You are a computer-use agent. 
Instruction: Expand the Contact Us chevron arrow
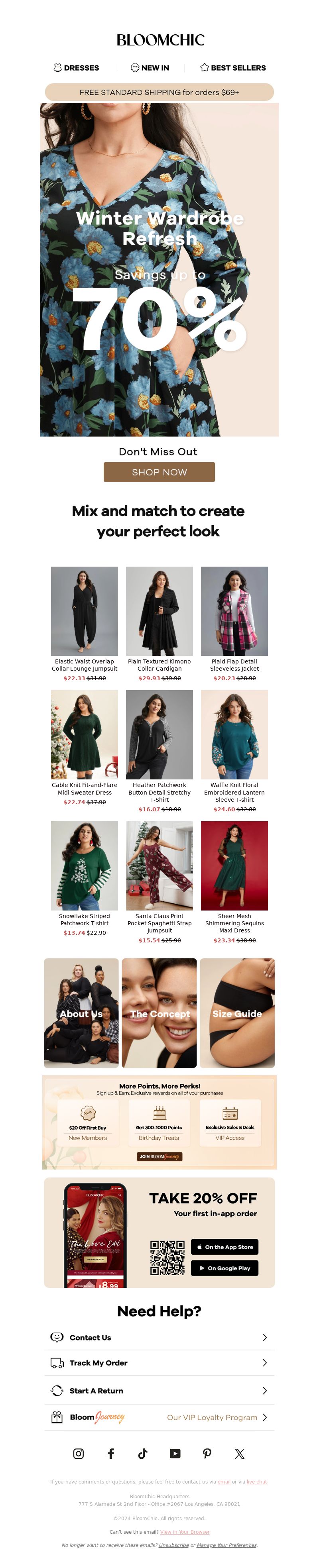click(265, 1337)
